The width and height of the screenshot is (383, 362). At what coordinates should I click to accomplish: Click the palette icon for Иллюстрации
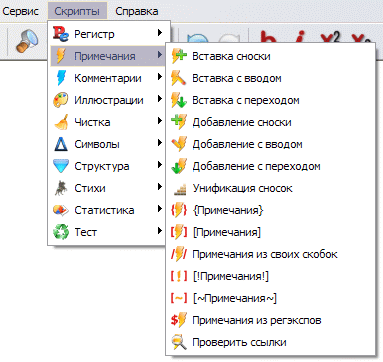(x=61, y=100)
